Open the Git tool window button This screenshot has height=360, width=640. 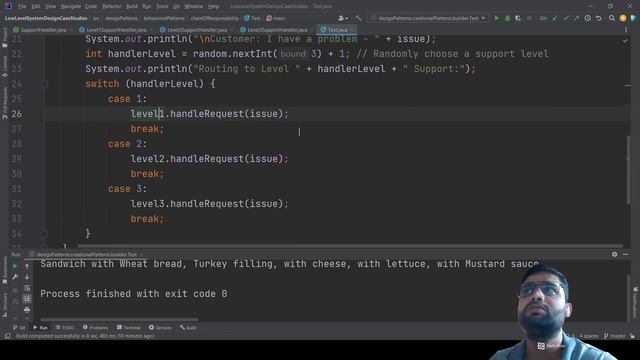point(19,327)
